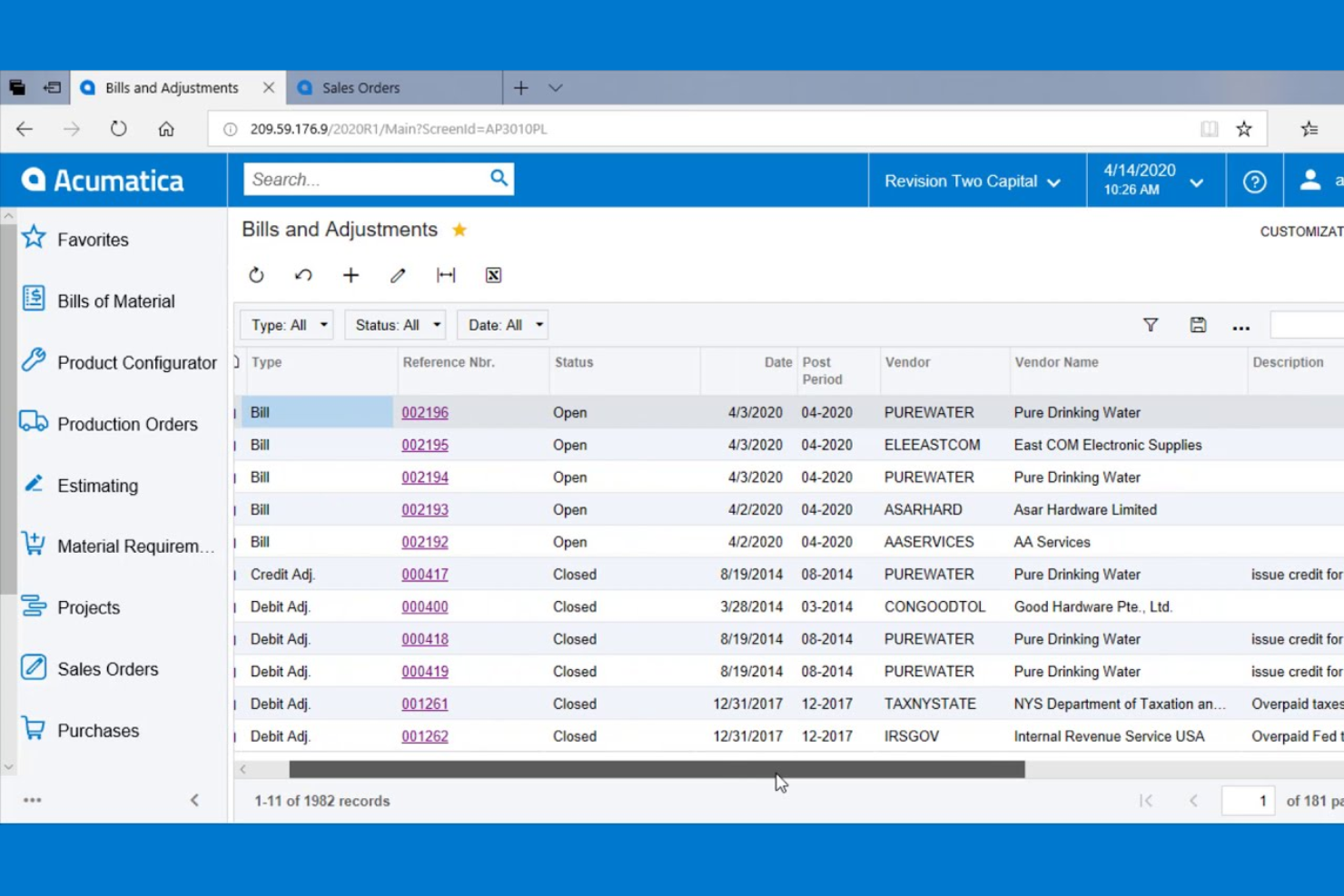This screenshot has width=1344, height=896.
Task: Click the Acumatica logo
Action: 103,181
